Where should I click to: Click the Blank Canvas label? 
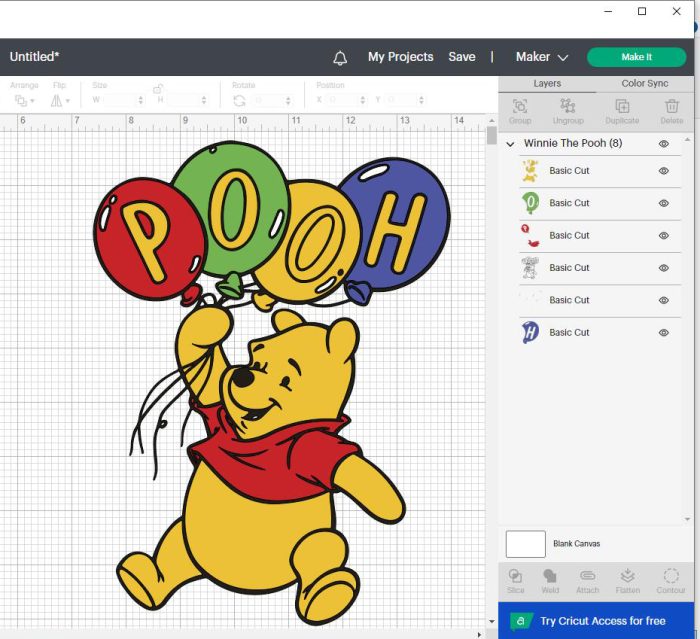(x=576, y=544)
